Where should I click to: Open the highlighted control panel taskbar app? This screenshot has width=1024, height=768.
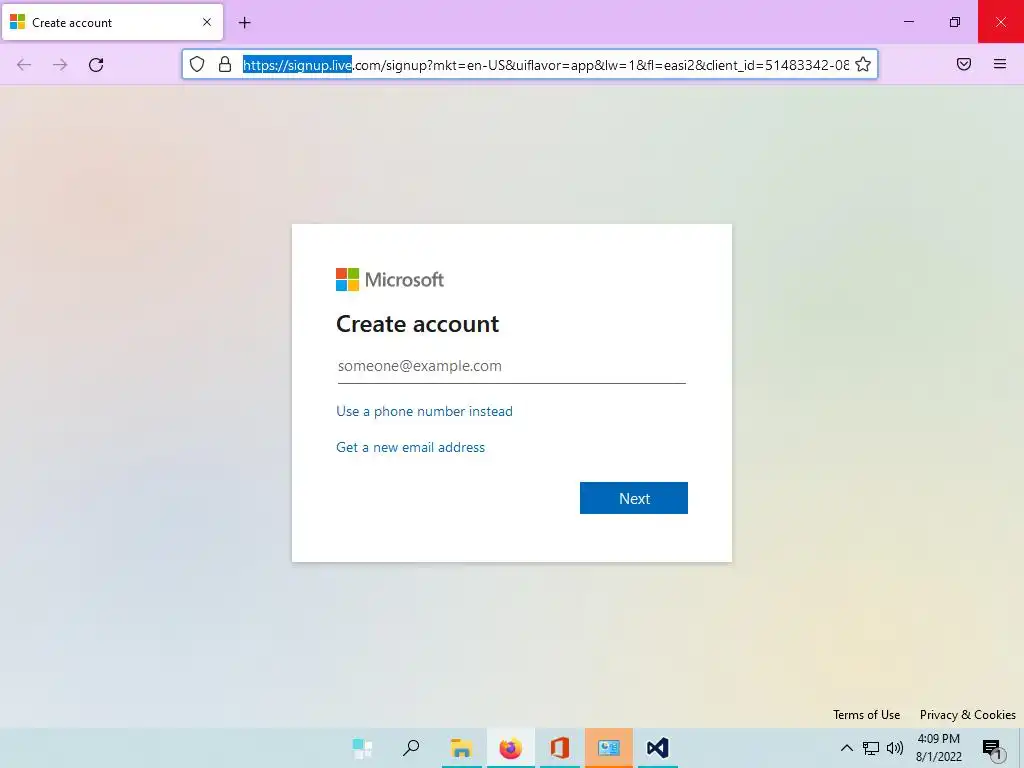coord(609,748)
